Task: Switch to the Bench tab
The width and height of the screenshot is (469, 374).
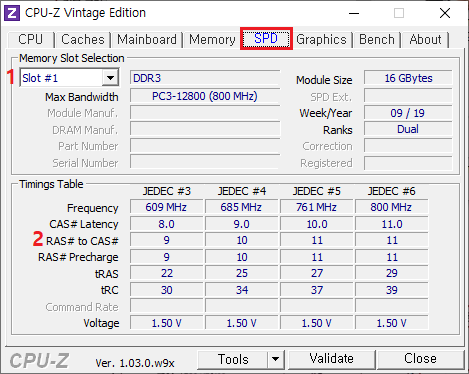Action: tap(377, 39)
